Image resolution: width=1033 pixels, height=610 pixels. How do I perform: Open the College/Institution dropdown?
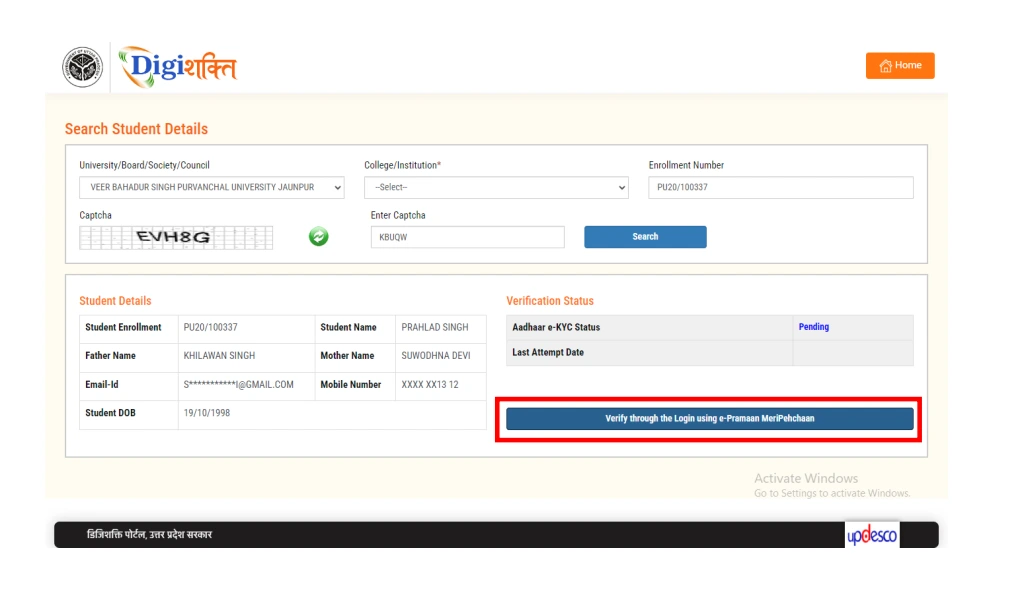click(496, 187)
